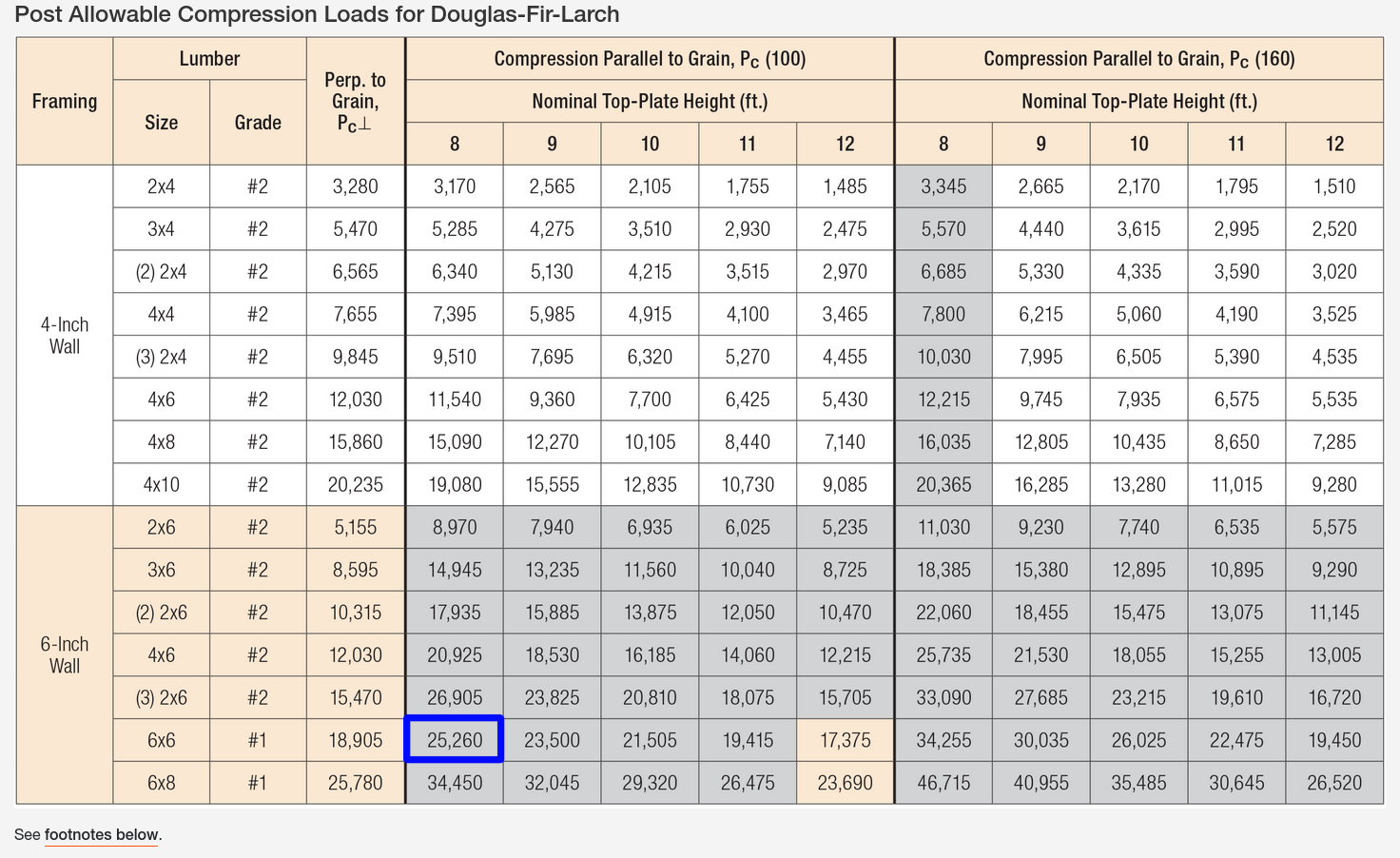The height and width of the screenshot is (858, 1400).
Task: Click Compression Parallel to Grain (100) header
Action: coord(650,59)
